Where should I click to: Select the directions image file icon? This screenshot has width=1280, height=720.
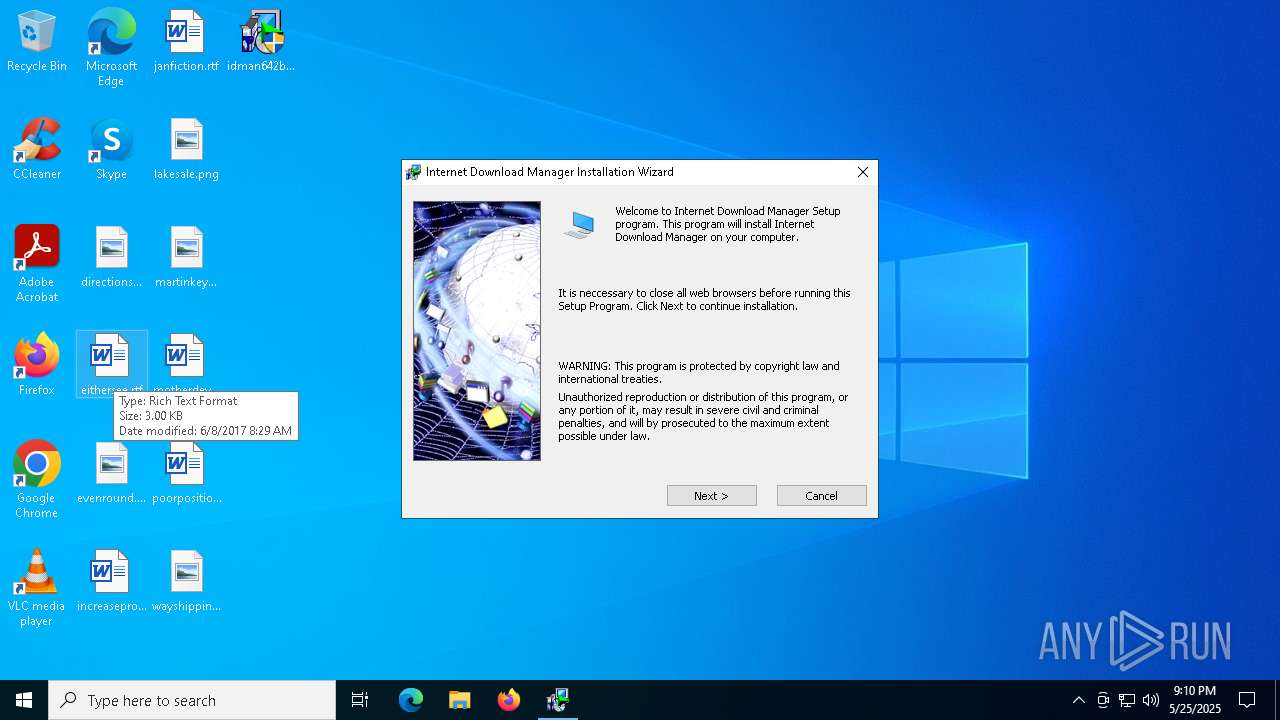tap(111, 258)
